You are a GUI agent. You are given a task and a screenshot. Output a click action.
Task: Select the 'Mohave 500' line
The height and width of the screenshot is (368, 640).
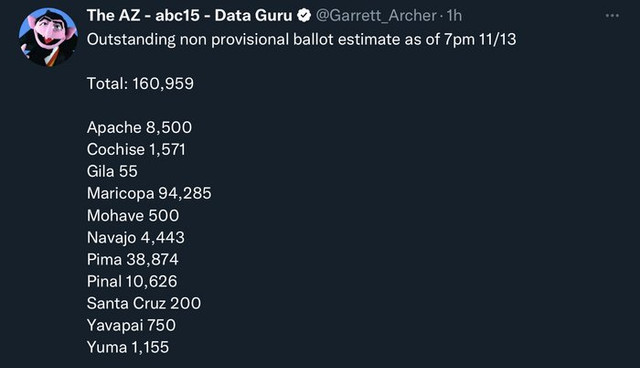pyautogui.click(x=133, y=215)
